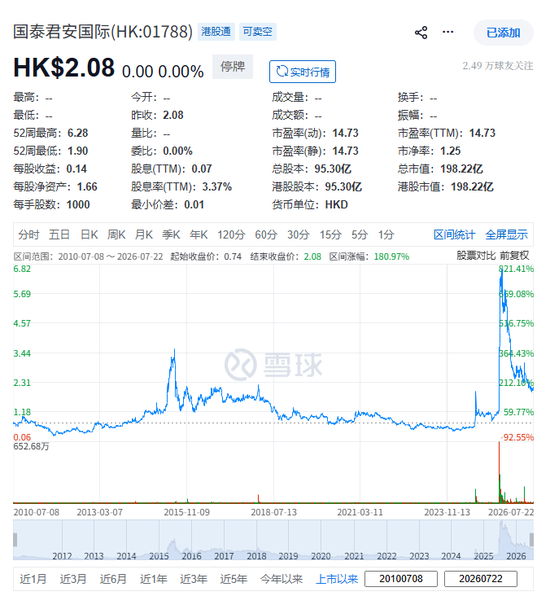Screen dimensions: 550x596
Task: Select the 近1月 range
Action: tap(33, 579)
